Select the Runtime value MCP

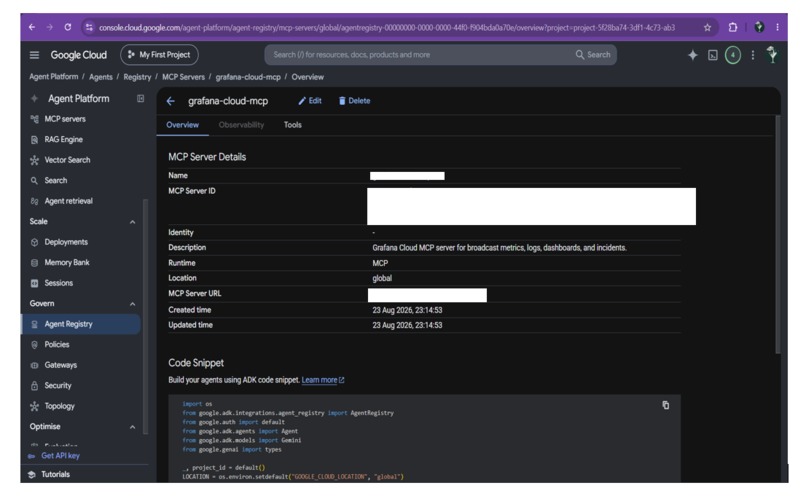point(380,263)
